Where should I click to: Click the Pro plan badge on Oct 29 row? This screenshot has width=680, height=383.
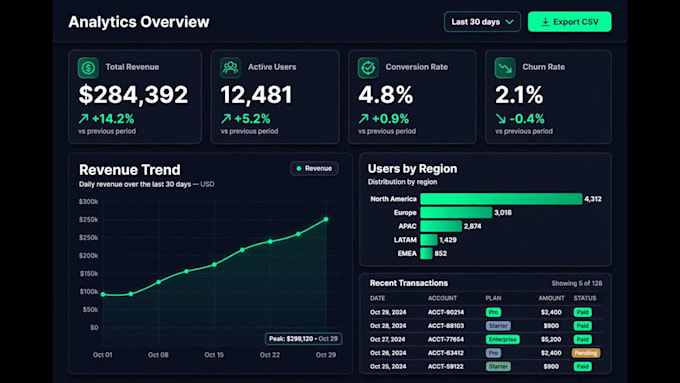[494, 312]
